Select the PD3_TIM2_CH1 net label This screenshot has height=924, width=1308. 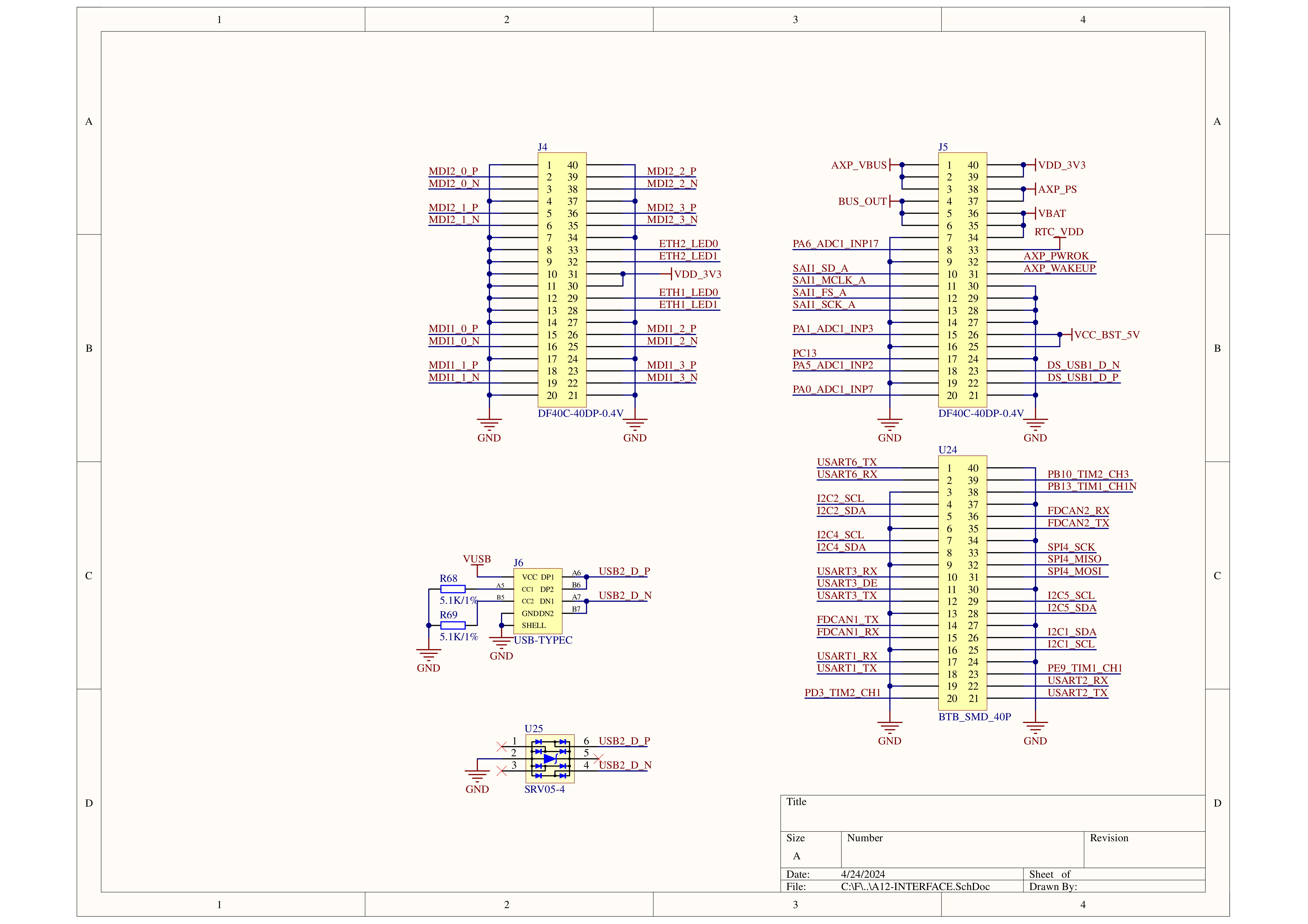tap(843, 693)
